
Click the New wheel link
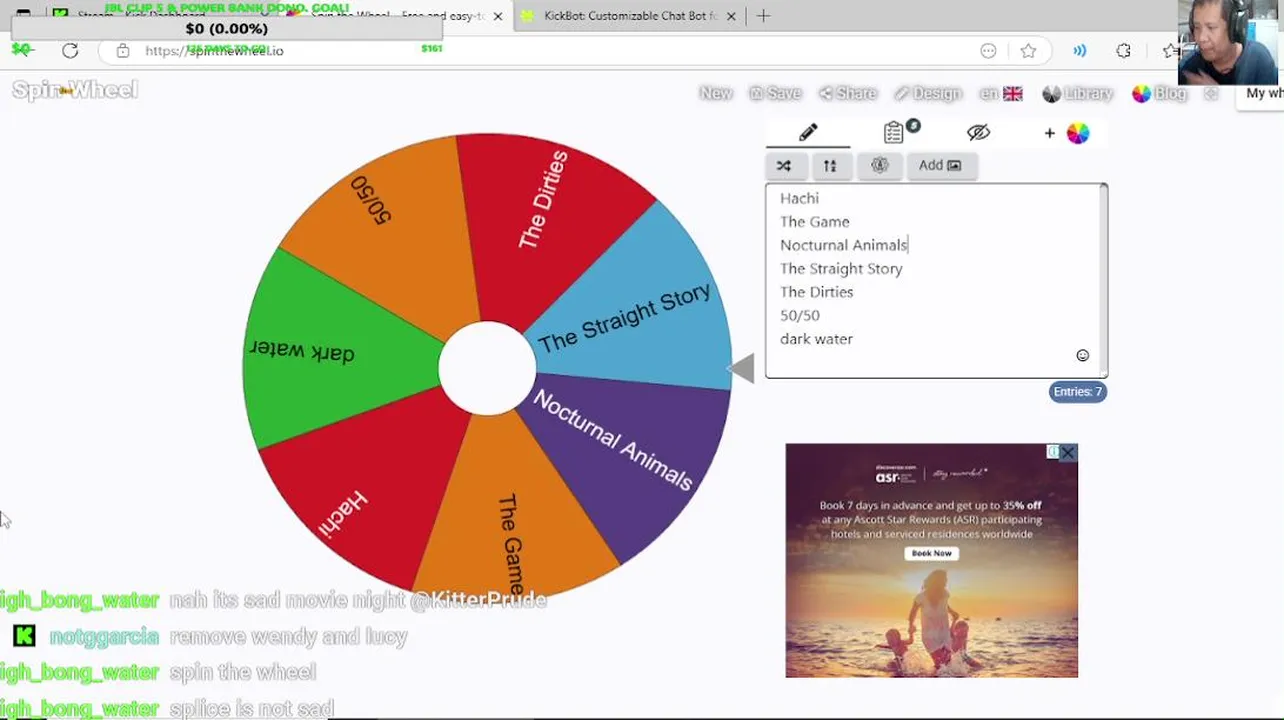pyautogui.click(x=716, y=93)
